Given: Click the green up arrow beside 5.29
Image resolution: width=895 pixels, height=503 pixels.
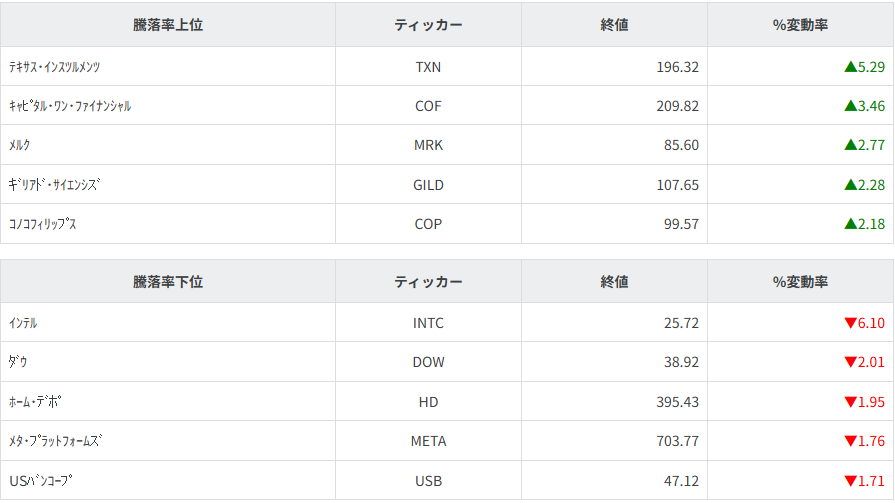Looking at the screenshot, I should tap(850, 67).
